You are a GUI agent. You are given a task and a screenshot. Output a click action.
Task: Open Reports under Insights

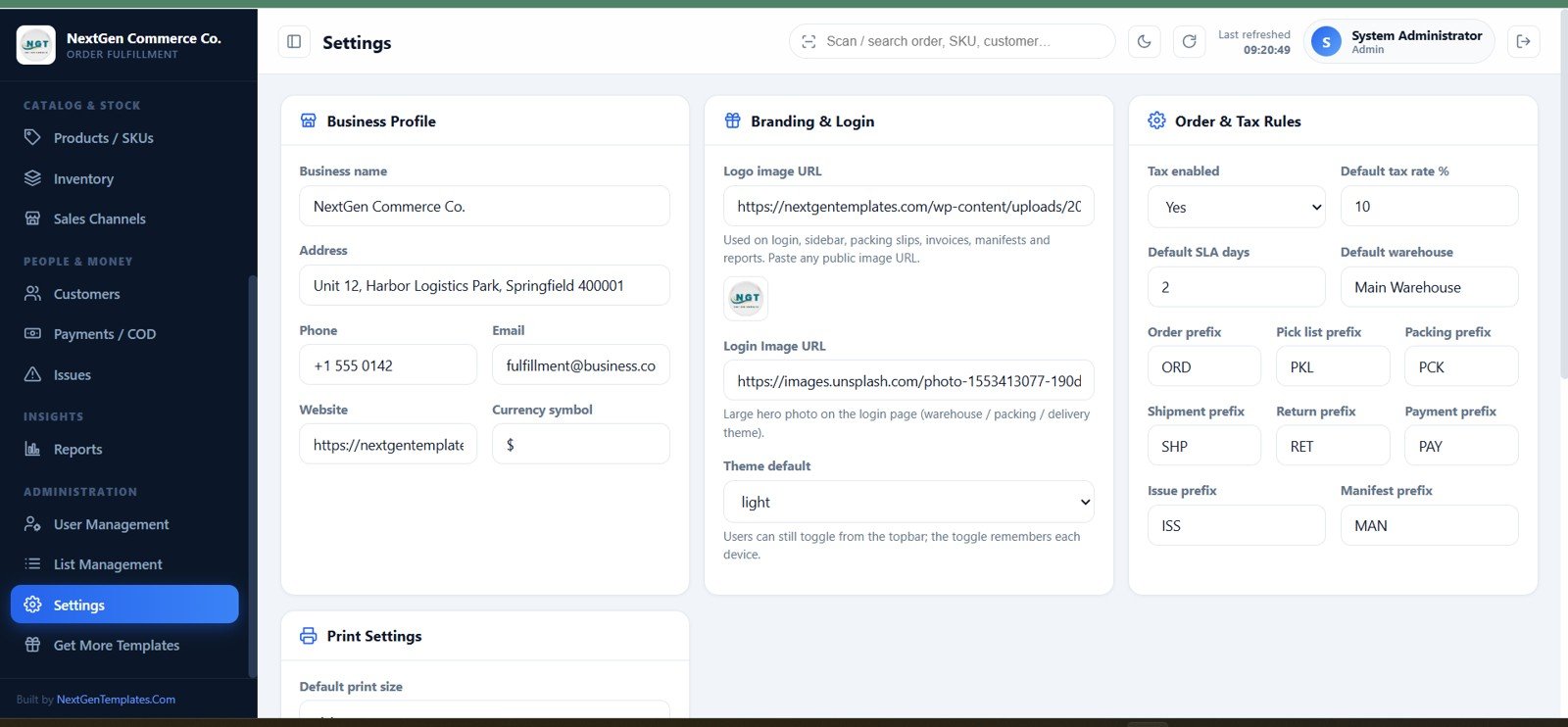[x=124, y=449]
